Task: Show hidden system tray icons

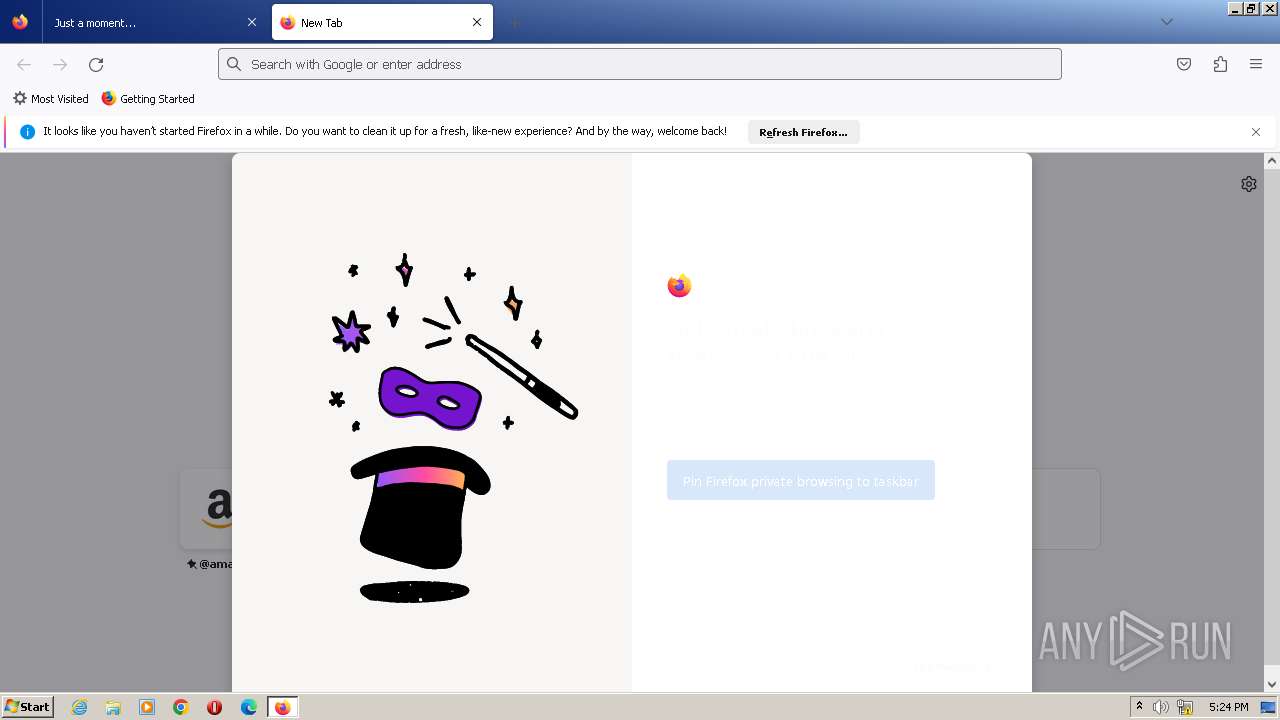Action: point(1139,707)
